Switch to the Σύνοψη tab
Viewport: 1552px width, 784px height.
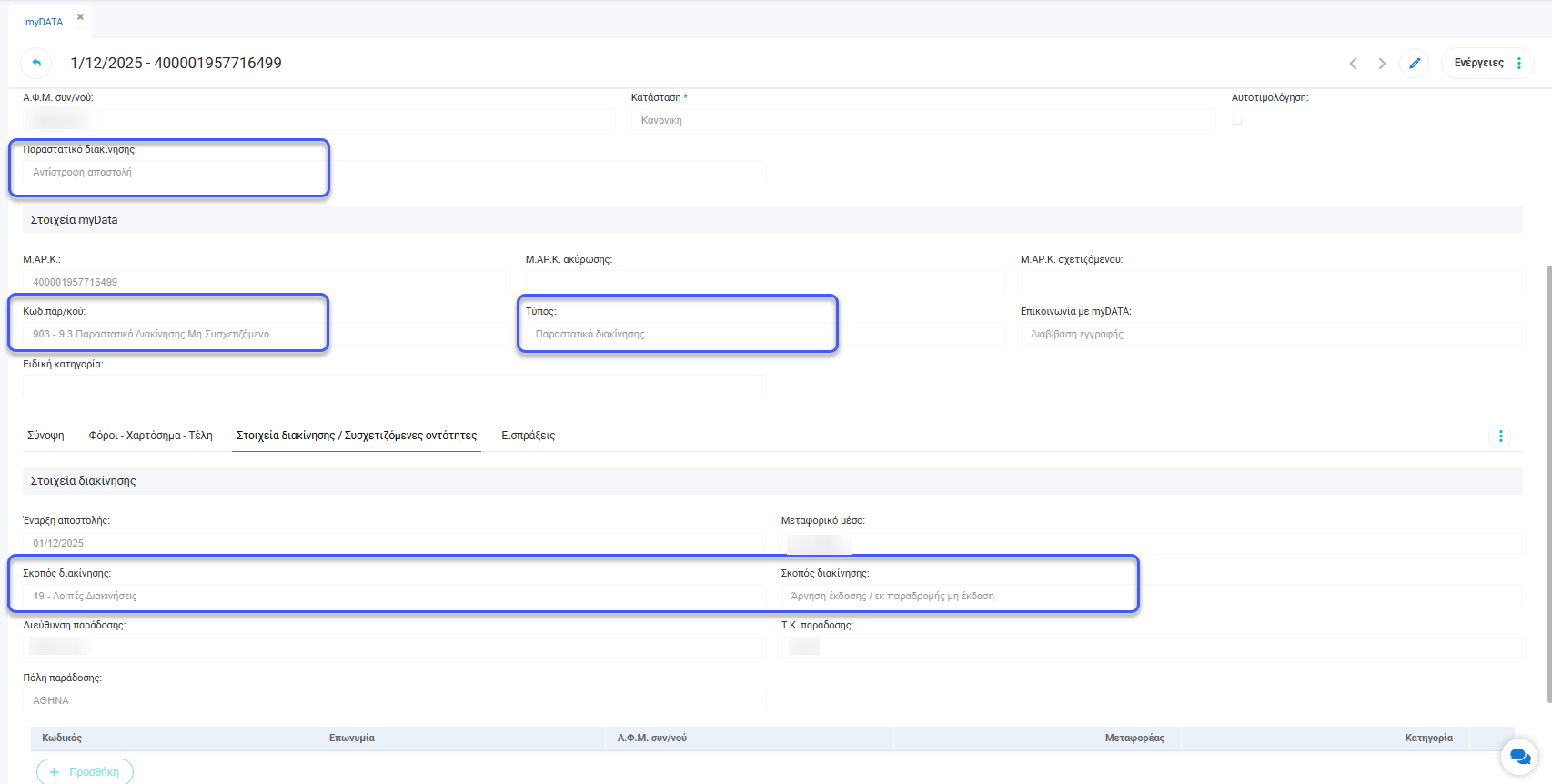45,436
